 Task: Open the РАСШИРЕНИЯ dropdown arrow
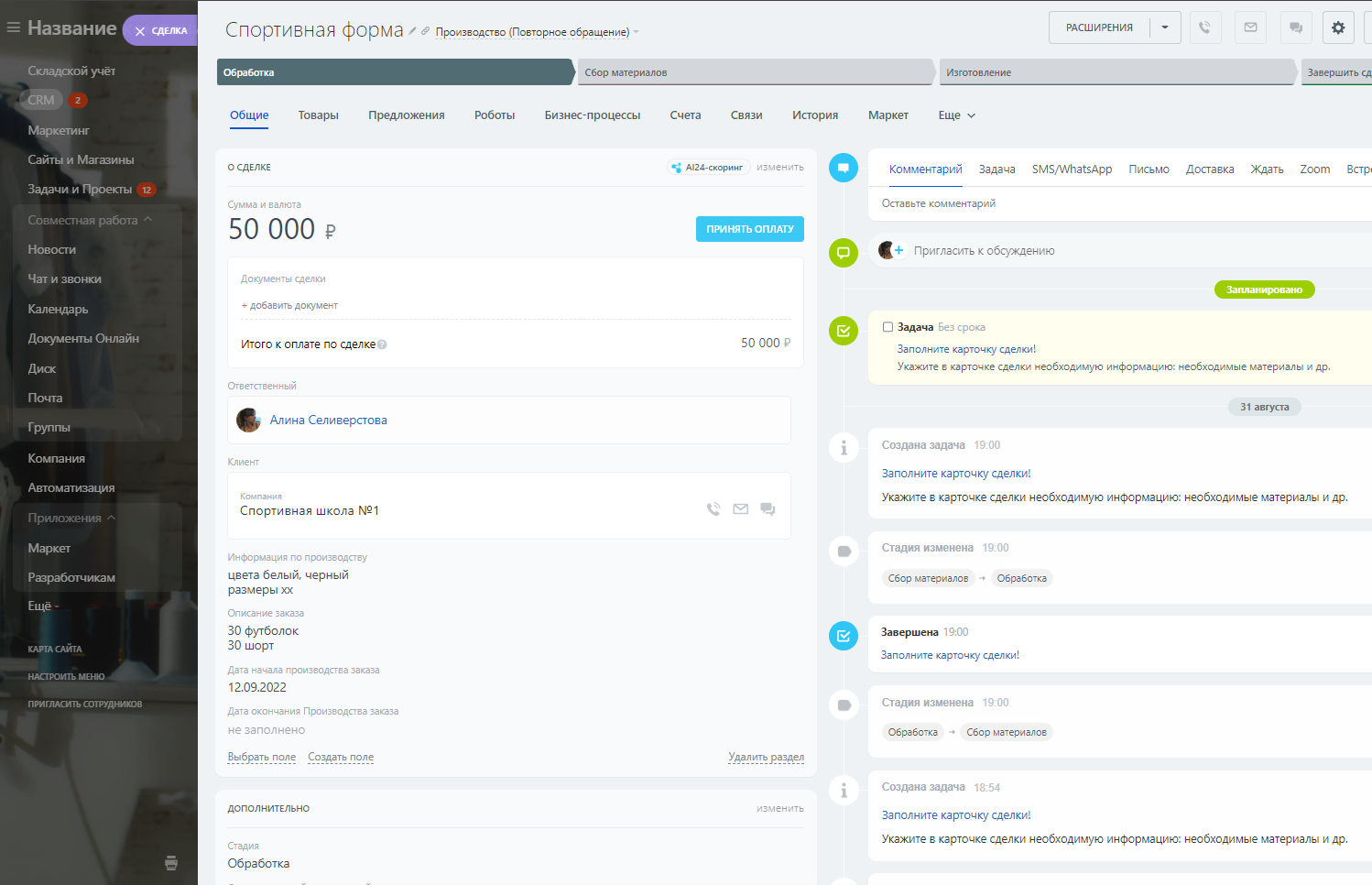pos(1165,27)
